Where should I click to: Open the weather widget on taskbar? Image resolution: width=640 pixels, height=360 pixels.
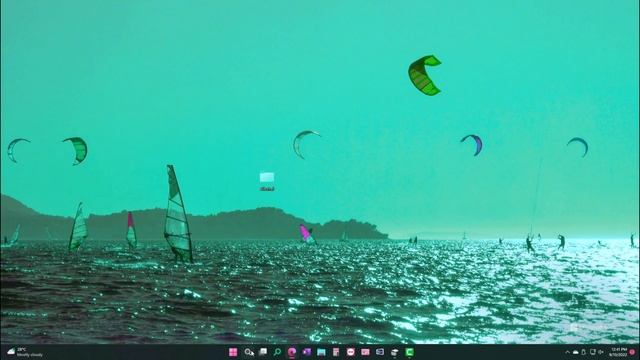(x=24, y=352)
